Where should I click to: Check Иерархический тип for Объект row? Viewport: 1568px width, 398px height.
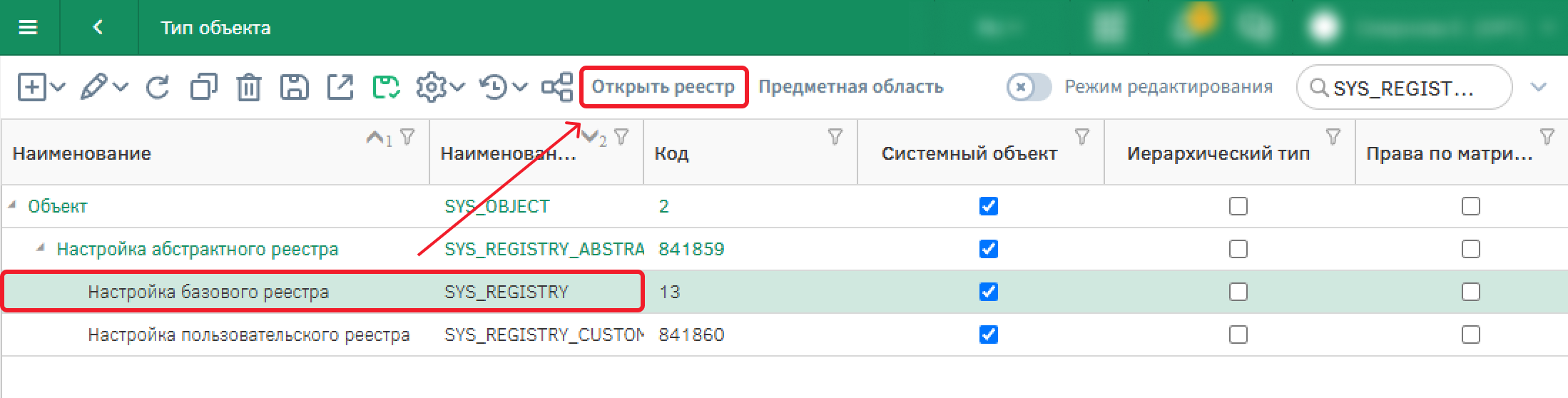coord(1238,206)
